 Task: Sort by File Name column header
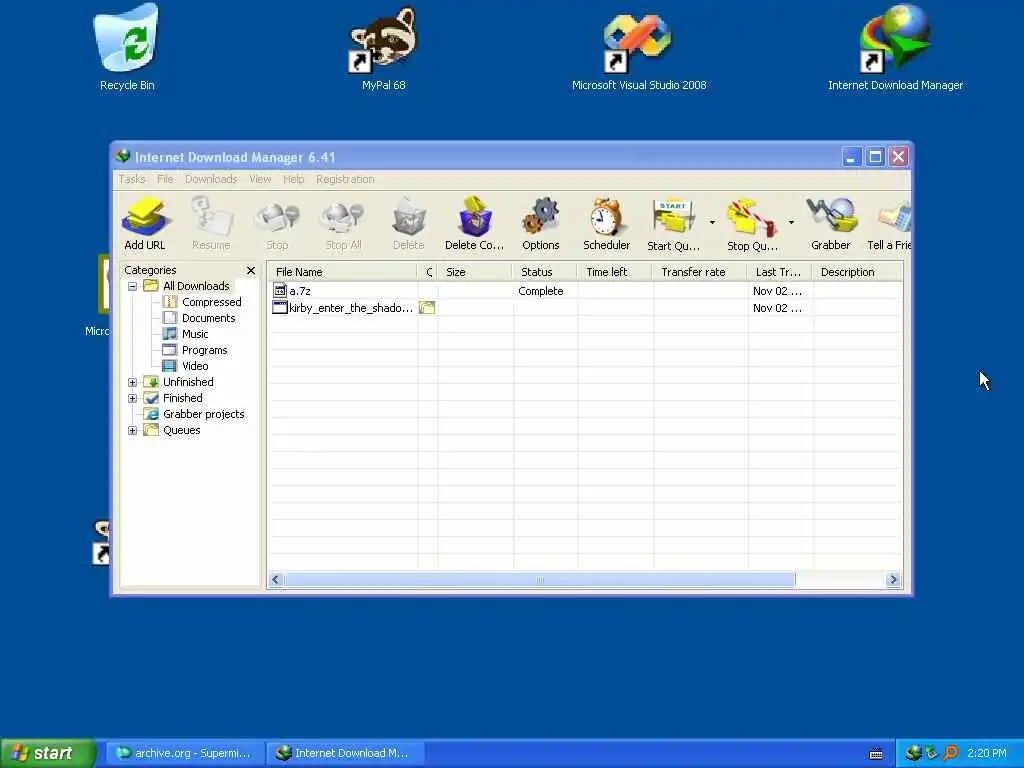point(342,272)
